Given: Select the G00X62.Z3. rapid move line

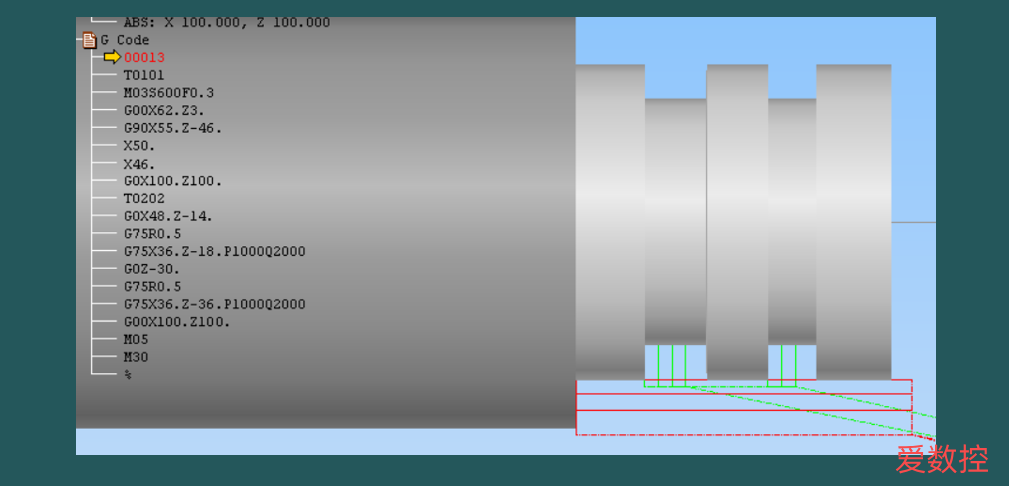Looking at the screenshot, I should click(164, 110).
